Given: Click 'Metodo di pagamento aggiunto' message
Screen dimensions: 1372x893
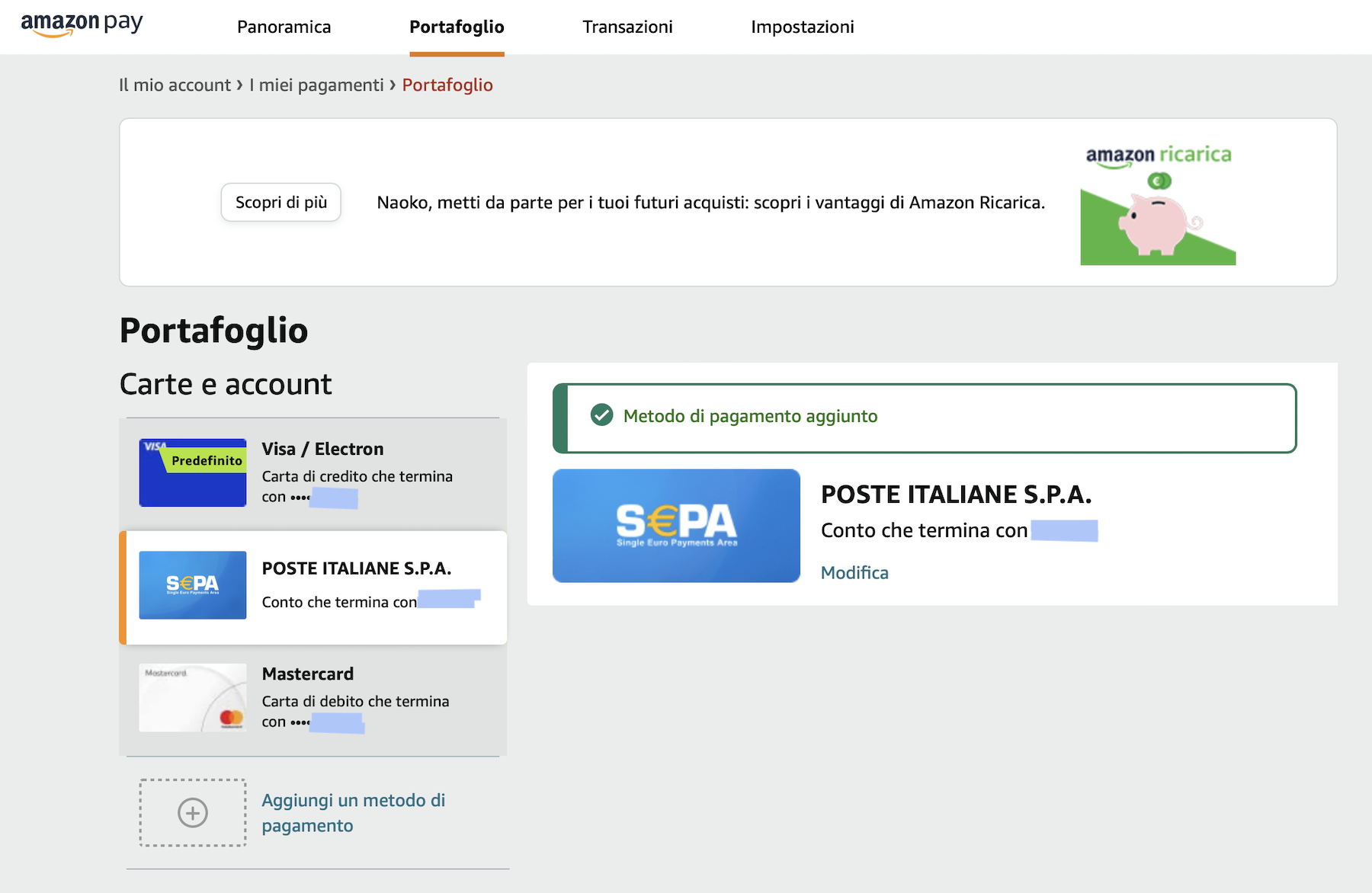Looking at the screenshot, I should pos(750,416).
